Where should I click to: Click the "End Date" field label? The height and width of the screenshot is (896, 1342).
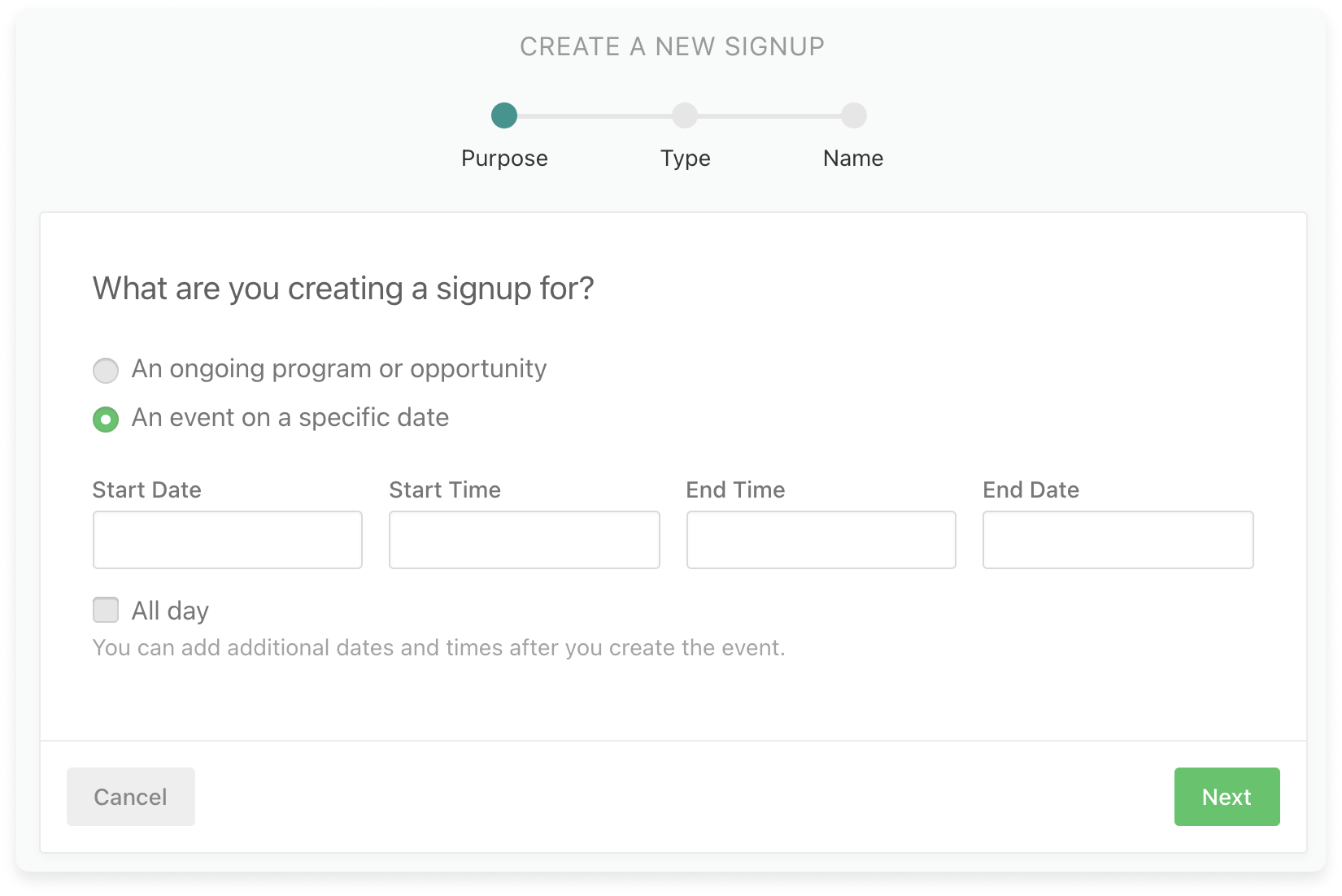(1030, 489)
